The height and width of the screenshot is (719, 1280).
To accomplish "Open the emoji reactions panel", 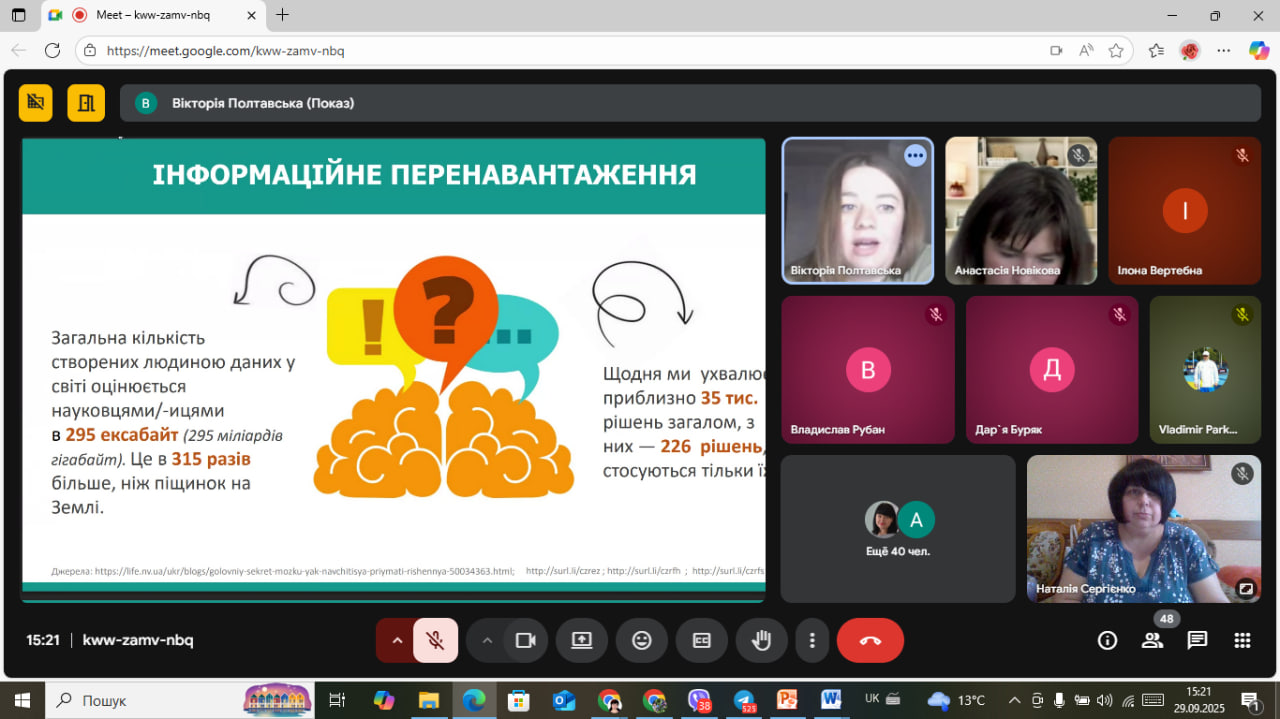I will click(x=642, y=641).
